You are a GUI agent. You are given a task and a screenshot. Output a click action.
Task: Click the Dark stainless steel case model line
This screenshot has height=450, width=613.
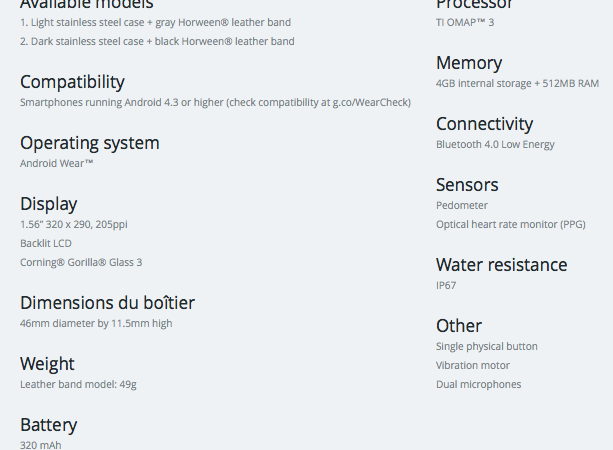click(157, 41)
